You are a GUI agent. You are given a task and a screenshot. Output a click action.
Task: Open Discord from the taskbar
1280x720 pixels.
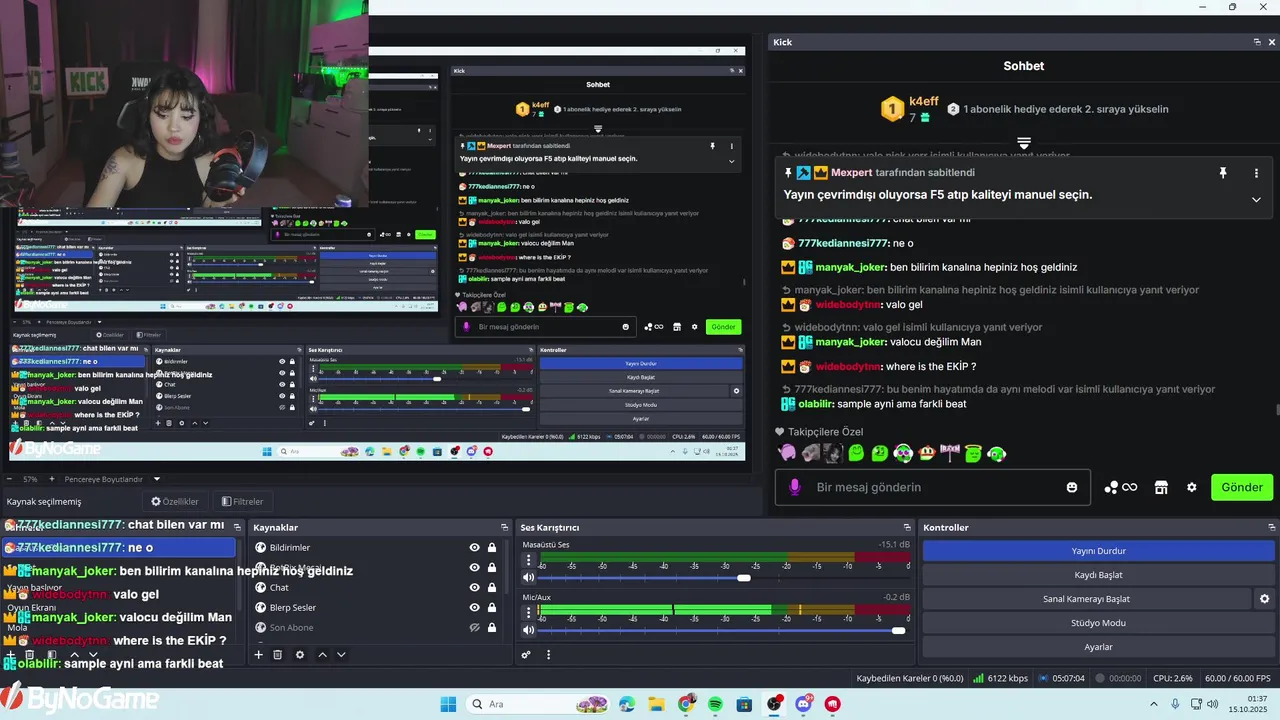click(803, 704)
